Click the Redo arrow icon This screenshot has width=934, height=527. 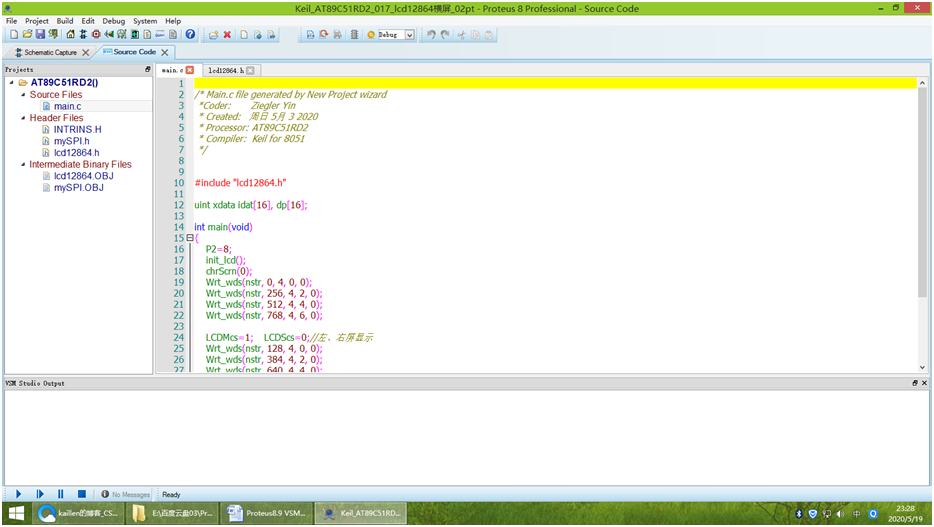[x=445, y=35]
